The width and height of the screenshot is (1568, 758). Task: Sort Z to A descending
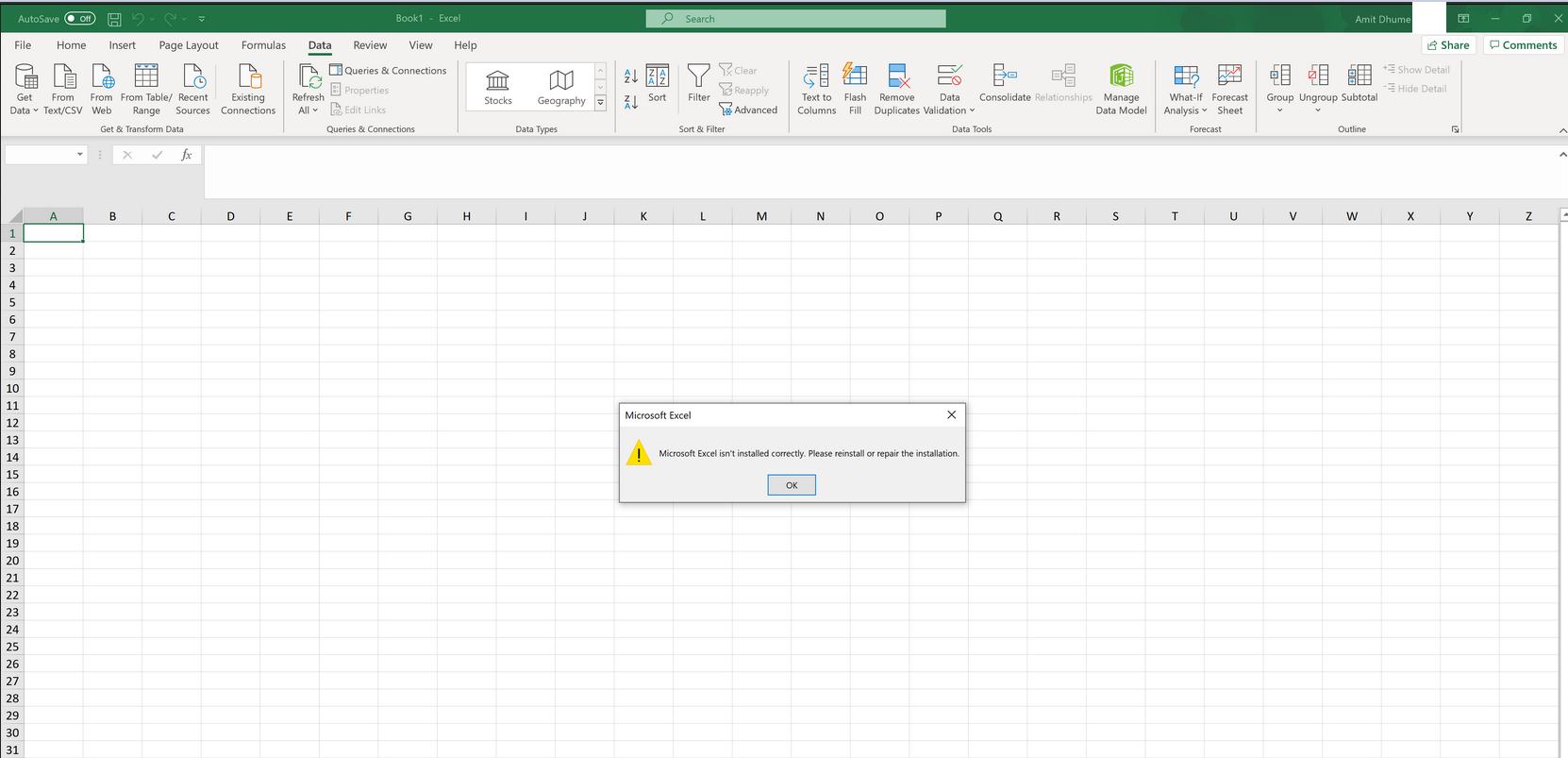click(631, 101)
